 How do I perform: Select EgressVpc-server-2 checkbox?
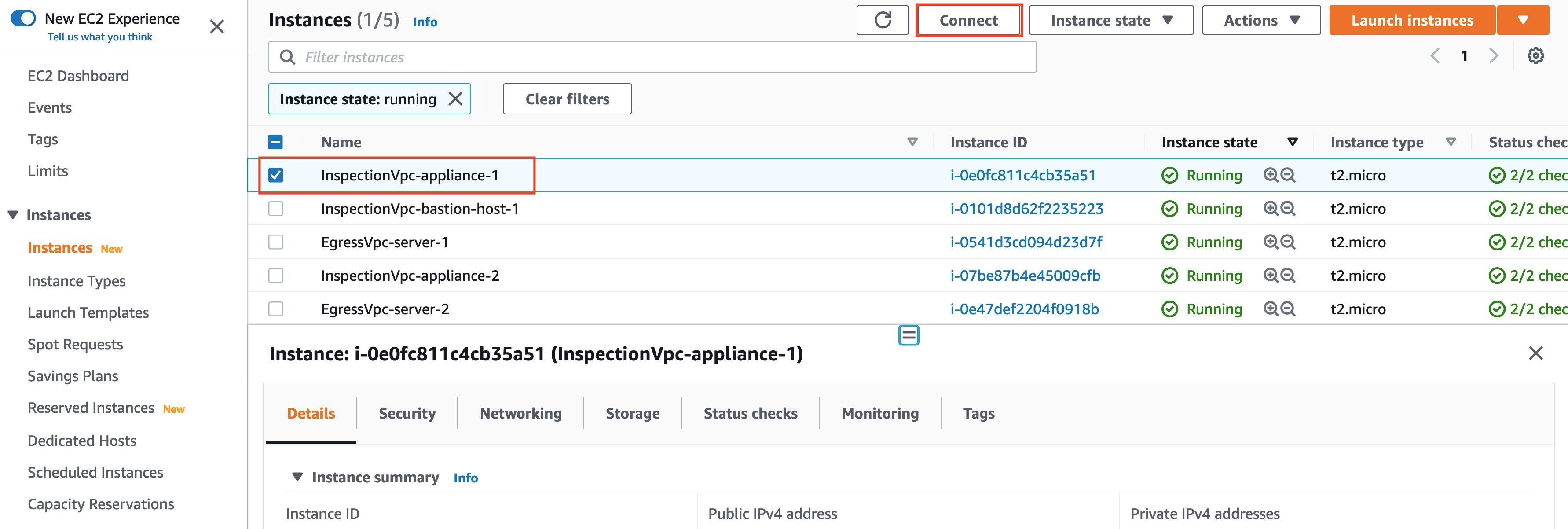(x=275, y=309)
